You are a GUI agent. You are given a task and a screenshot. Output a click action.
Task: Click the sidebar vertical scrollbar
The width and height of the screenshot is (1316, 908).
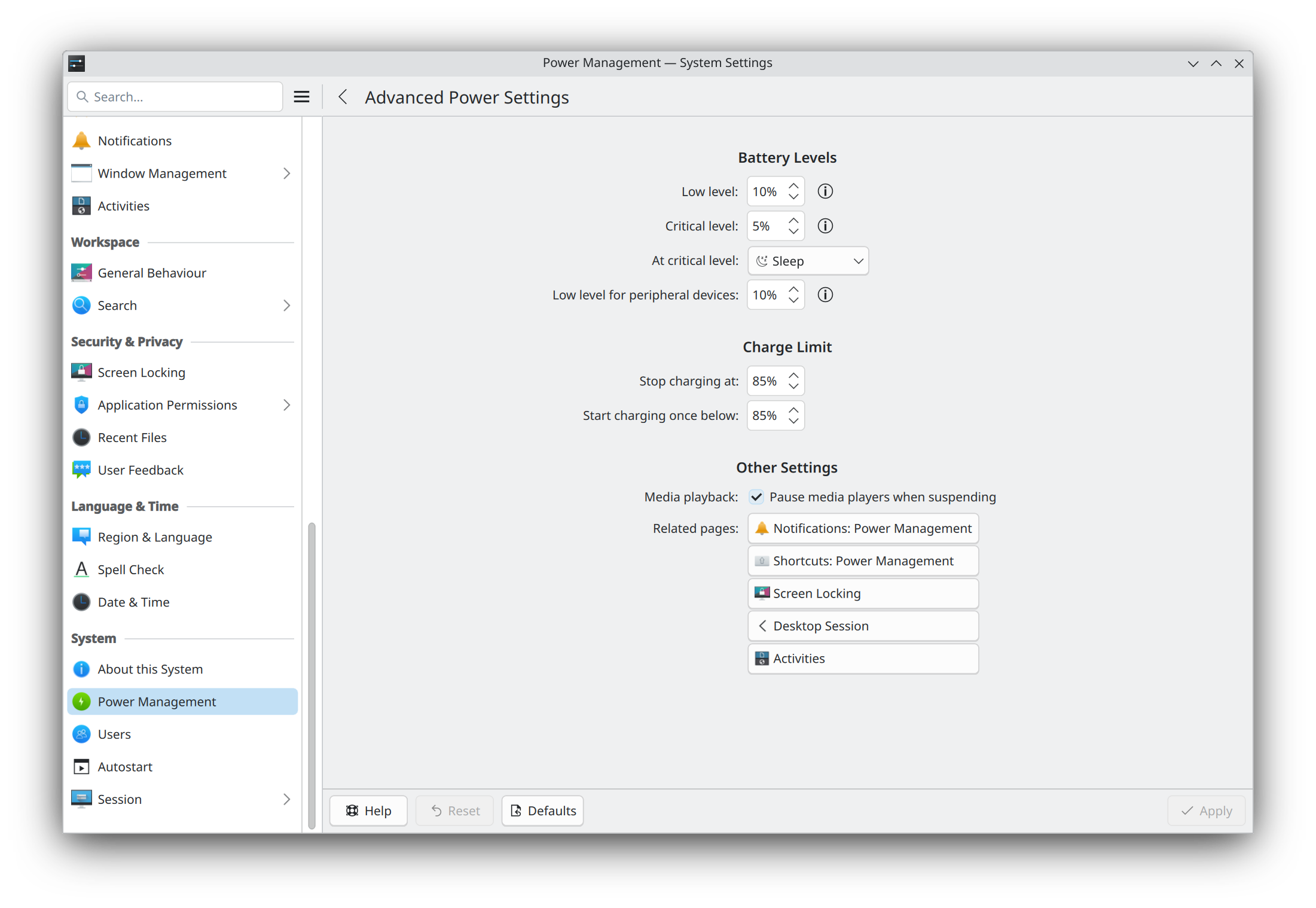pyautogui.click(x=312, y=675)
